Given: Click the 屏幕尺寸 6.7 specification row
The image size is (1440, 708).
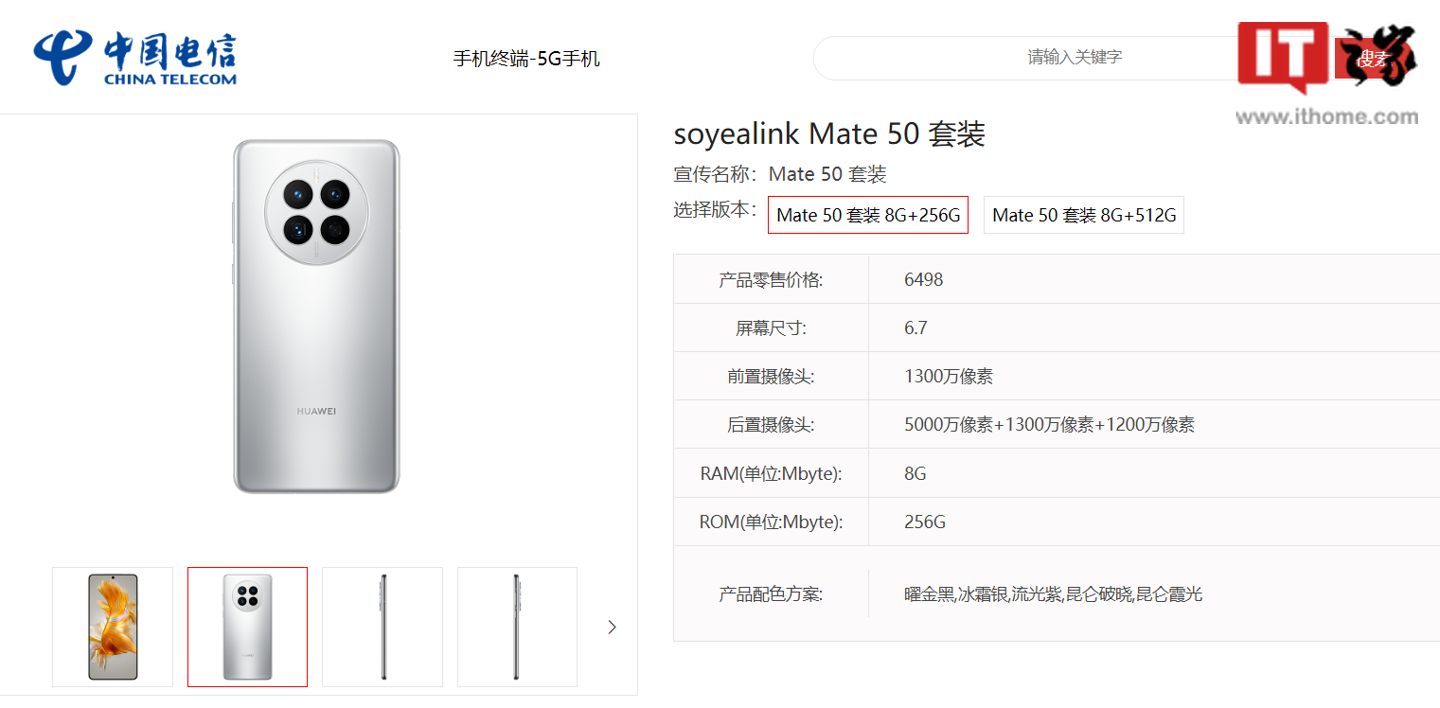Looking at the screenshot, I should (1057, 328).
